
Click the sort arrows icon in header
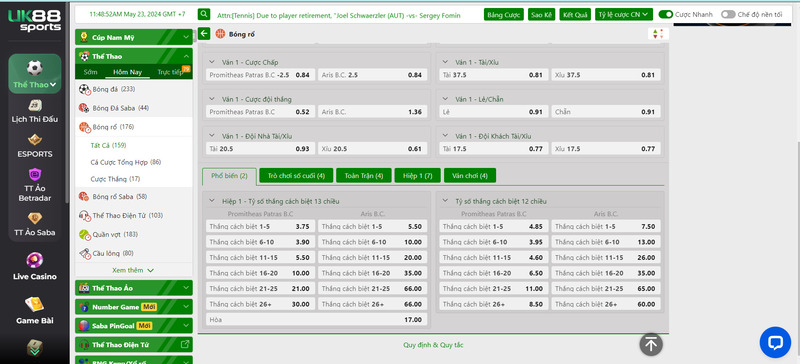coord(658,34)
